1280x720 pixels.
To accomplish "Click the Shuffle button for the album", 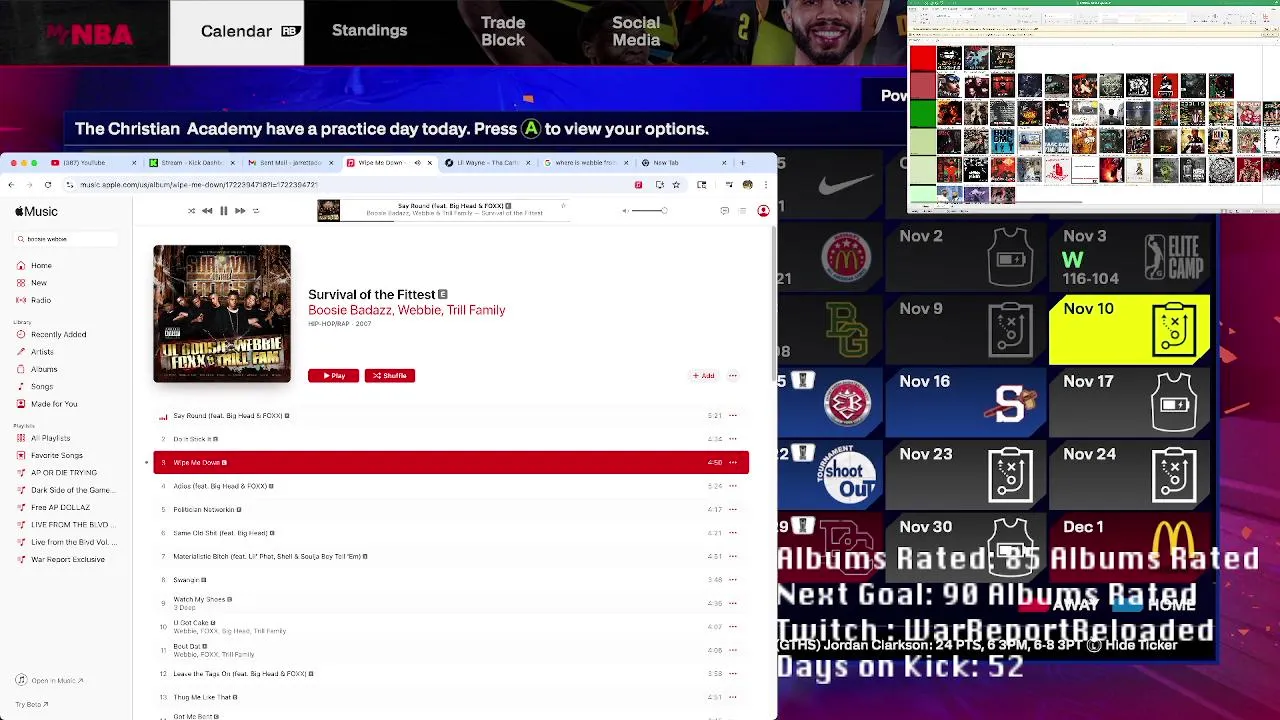I will pos(390,376).
